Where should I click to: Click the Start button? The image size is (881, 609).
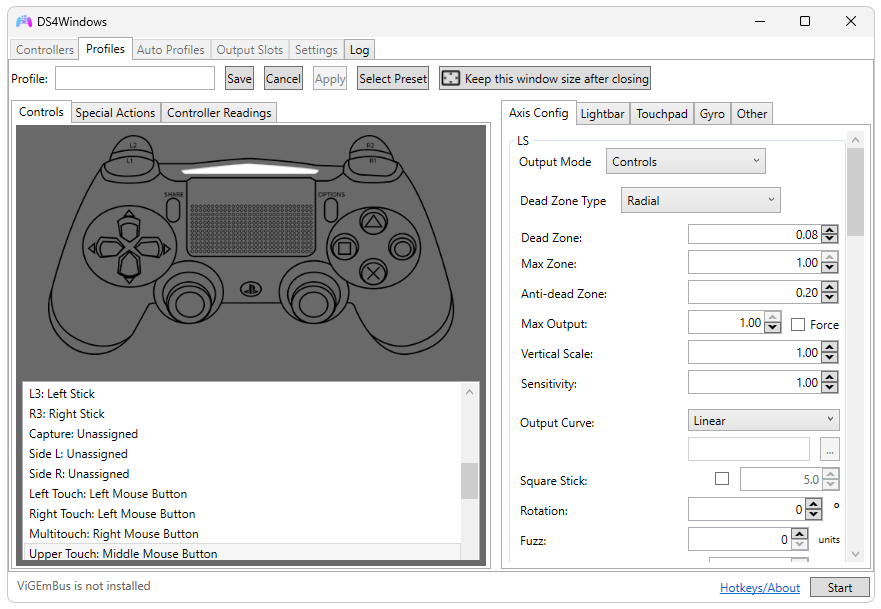pos(839,587)
